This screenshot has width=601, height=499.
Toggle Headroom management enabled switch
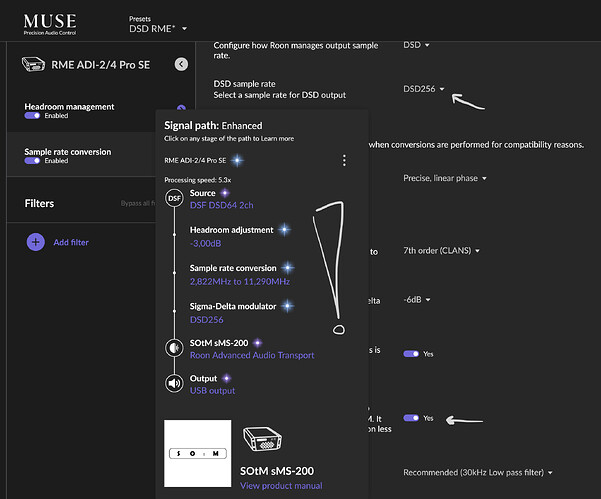pos(32,116)
